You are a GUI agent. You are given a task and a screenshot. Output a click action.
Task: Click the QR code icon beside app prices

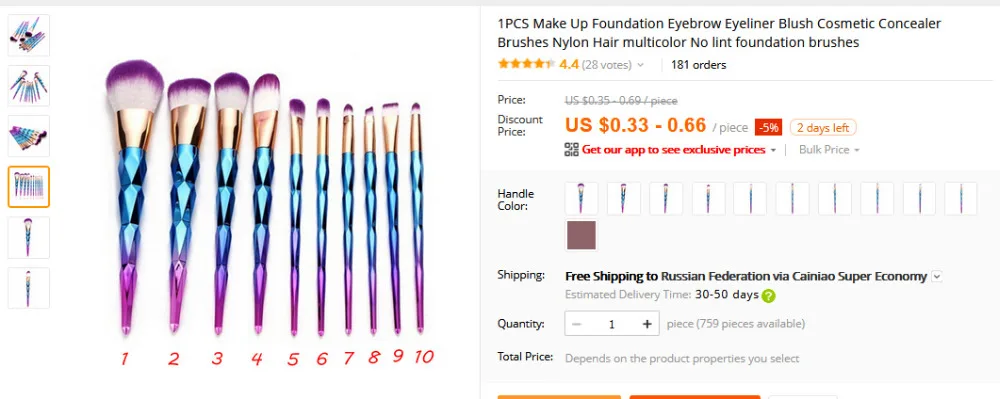(x=571, y=150)
